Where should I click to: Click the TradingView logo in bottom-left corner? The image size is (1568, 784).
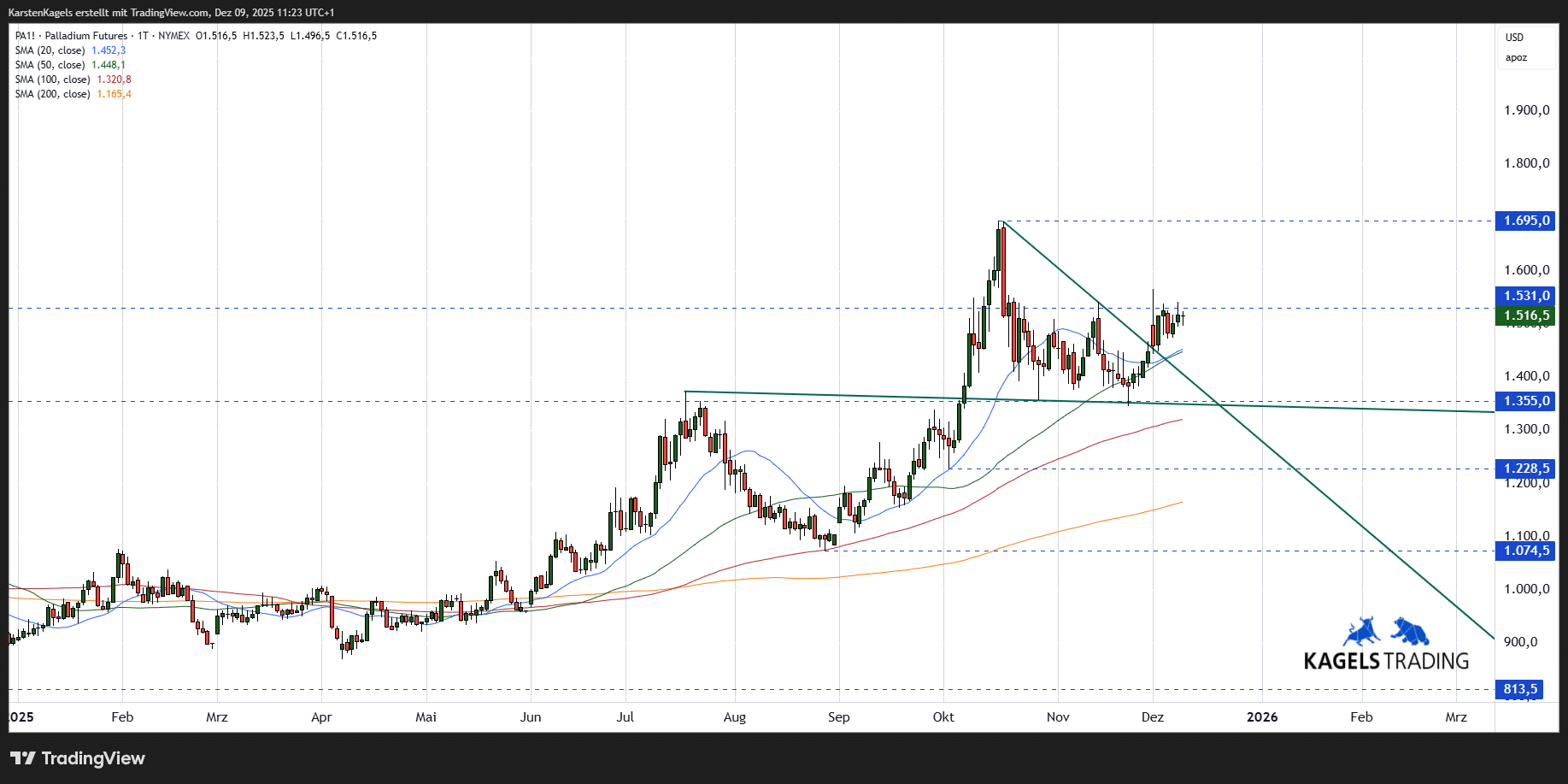pos(78,758)
